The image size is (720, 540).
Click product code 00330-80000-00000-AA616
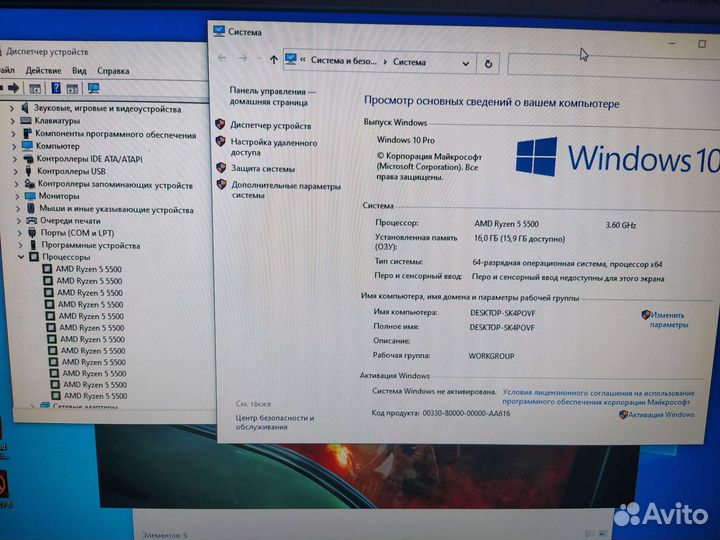466,413
